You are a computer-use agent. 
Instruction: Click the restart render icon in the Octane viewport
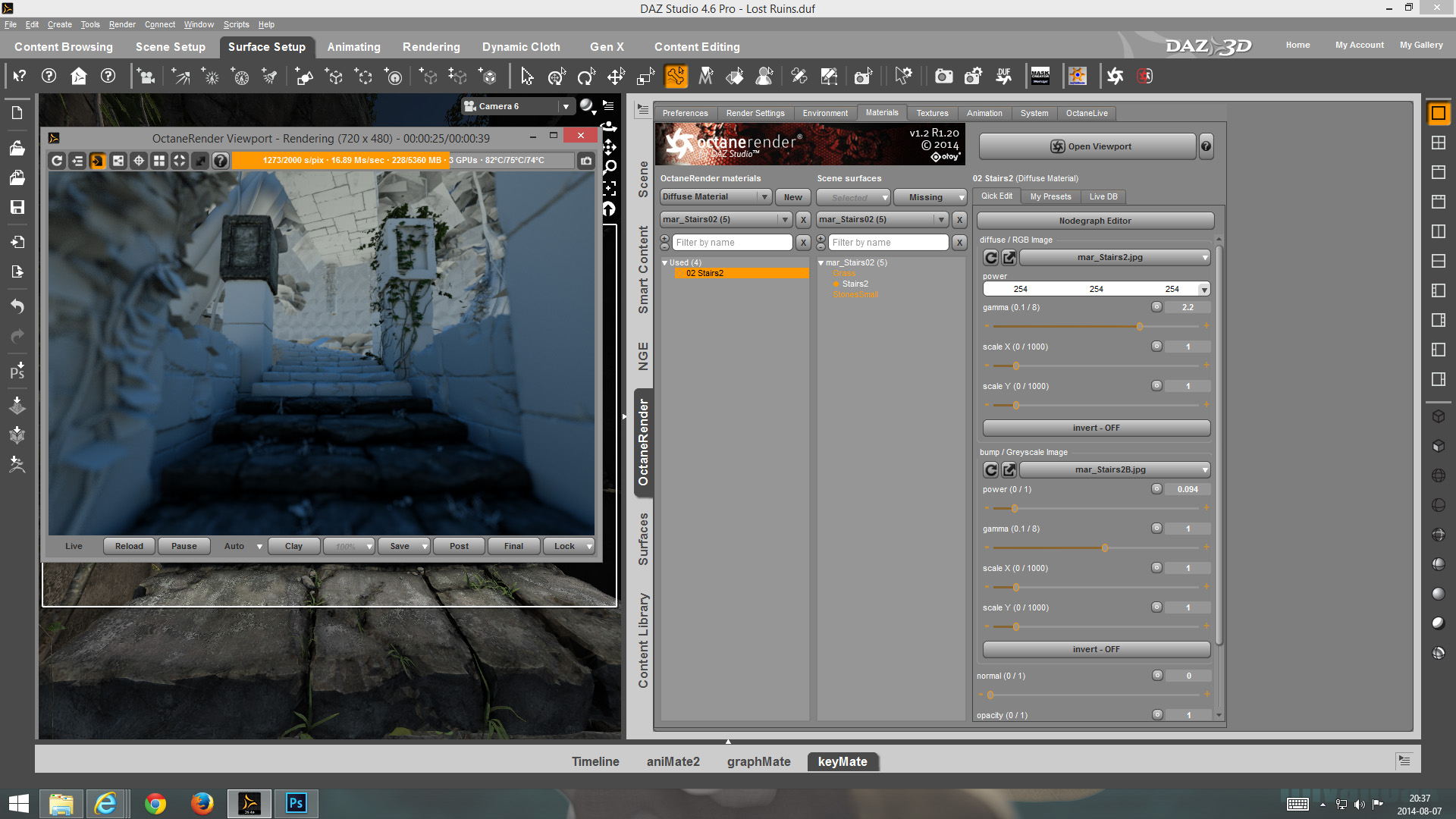57,161
